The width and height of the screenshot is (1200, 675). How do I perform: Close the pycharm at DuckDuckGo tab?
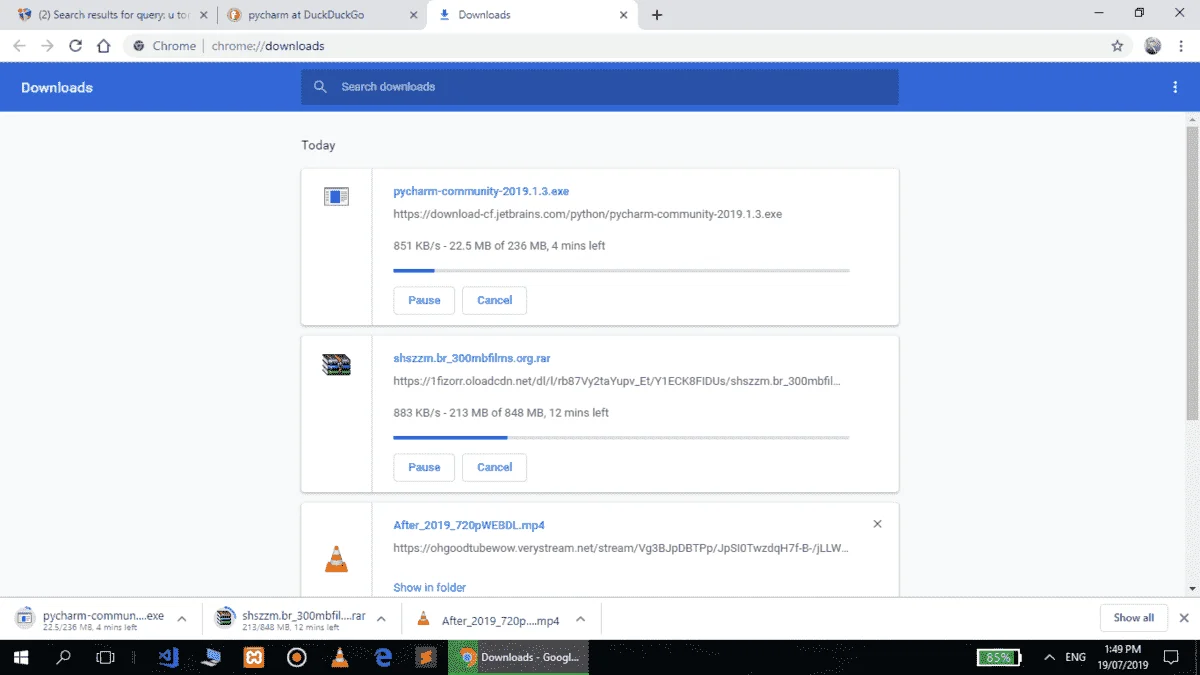click(x=414, y=15)
